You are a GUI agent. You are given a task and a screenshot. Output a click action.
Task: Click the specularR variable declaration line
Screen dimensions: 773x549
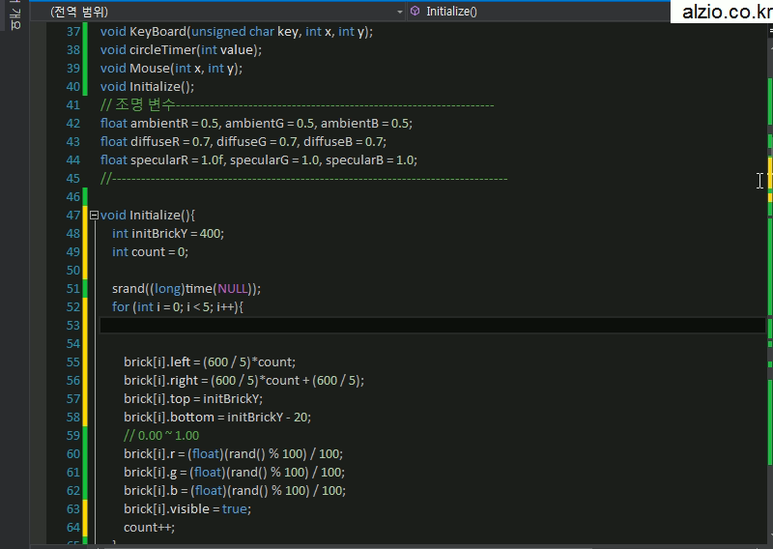[x=258, y=160]
